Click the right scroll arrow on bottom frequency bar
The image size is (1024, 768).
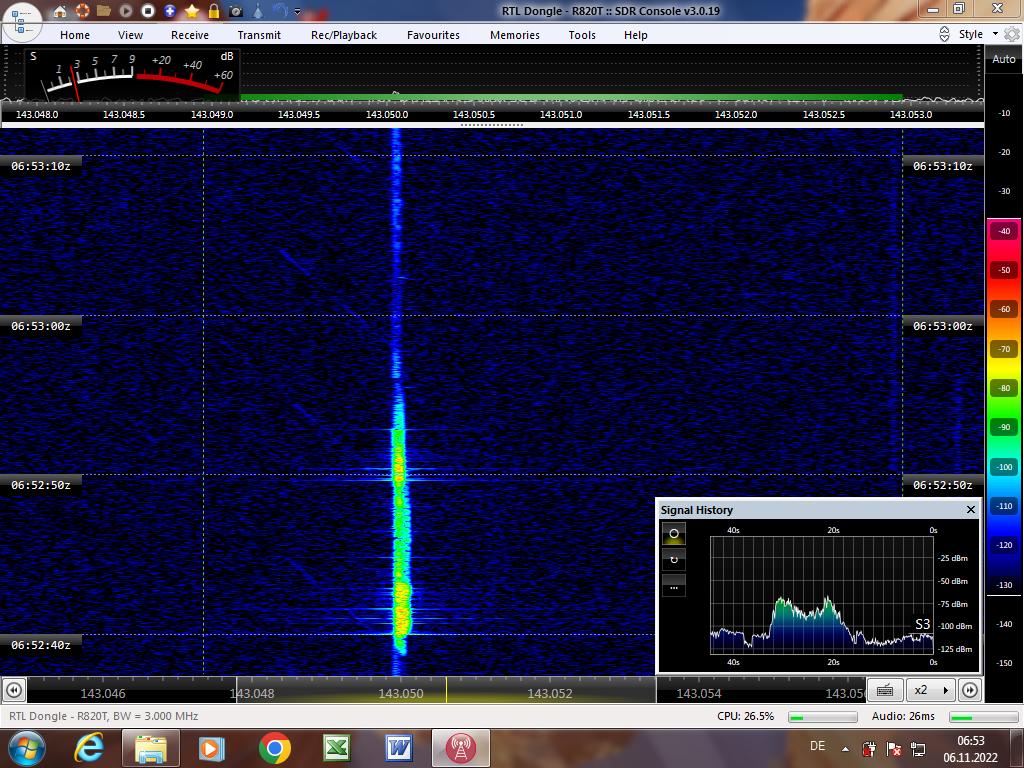[970, 690]
